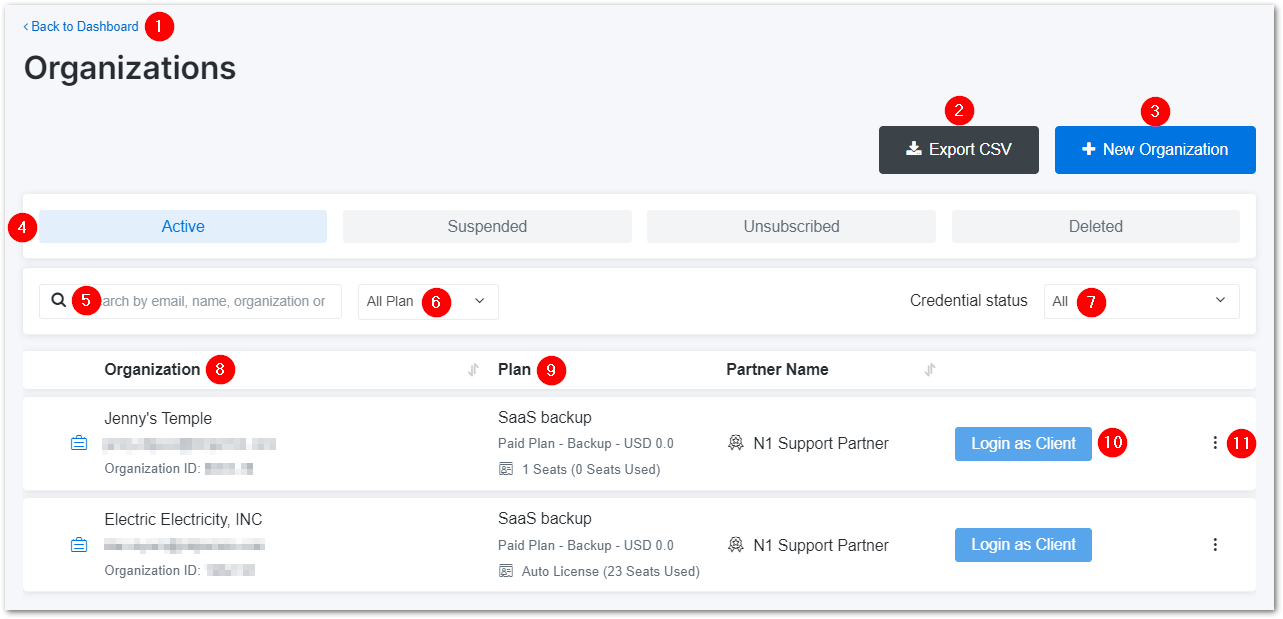Click briefcase icon beside Electric Electricity, INC
The height and width of the screenshot is (619, 1283).
pyautogui.click(x=79, y=545)
